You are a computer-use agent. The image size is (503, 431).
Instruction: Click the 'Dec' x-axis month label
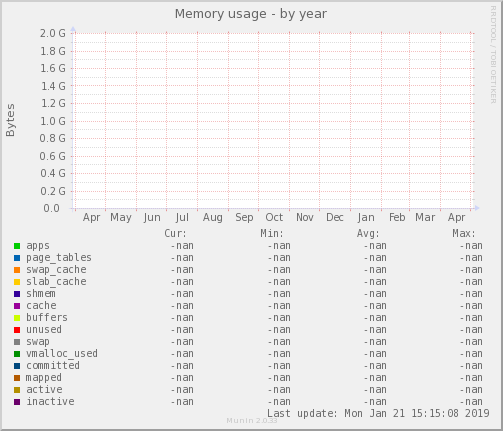point(335,218)
